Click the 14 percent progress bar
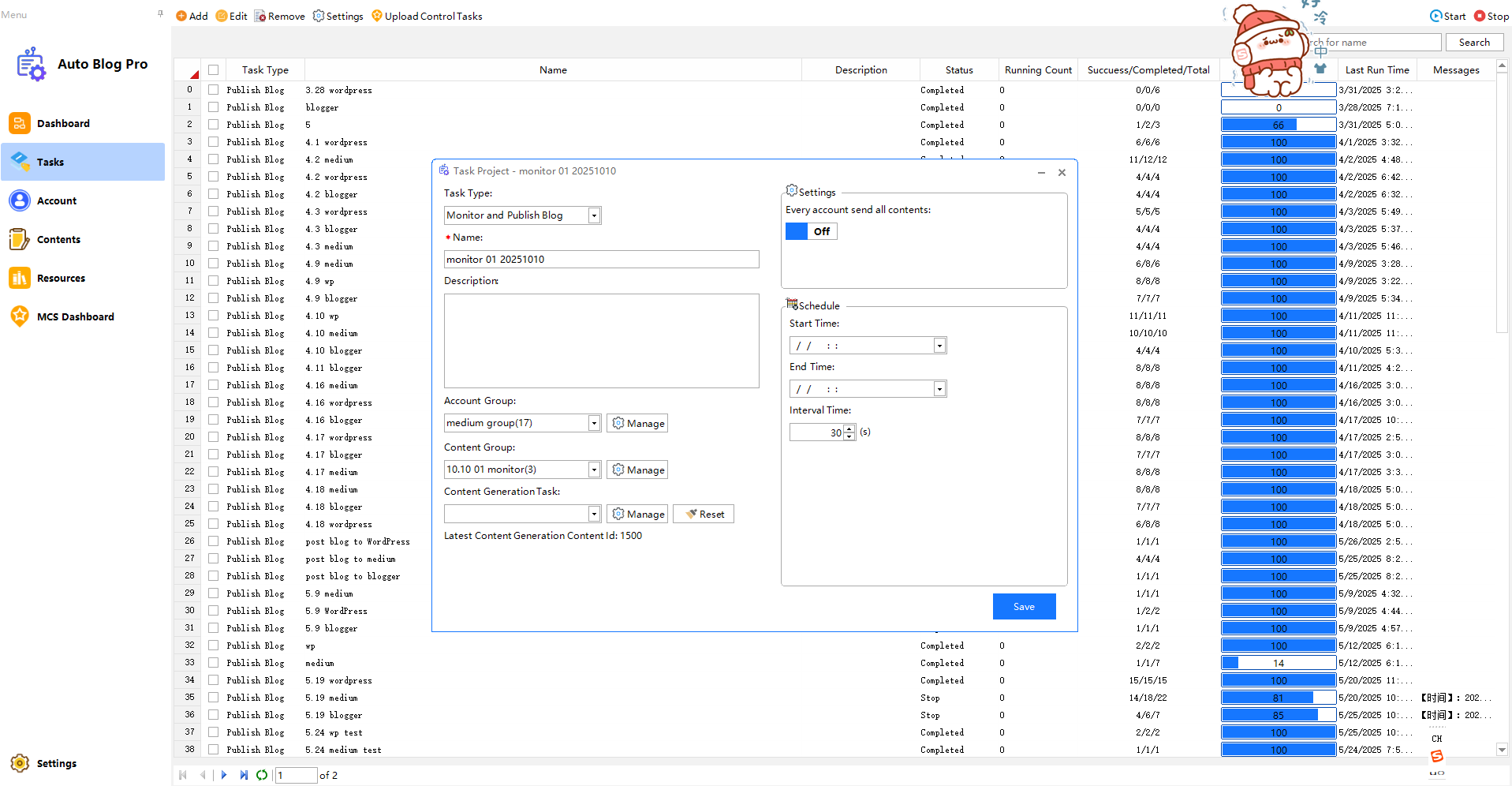This screenshot has width=1512, height=786. tap(1279, 663)
